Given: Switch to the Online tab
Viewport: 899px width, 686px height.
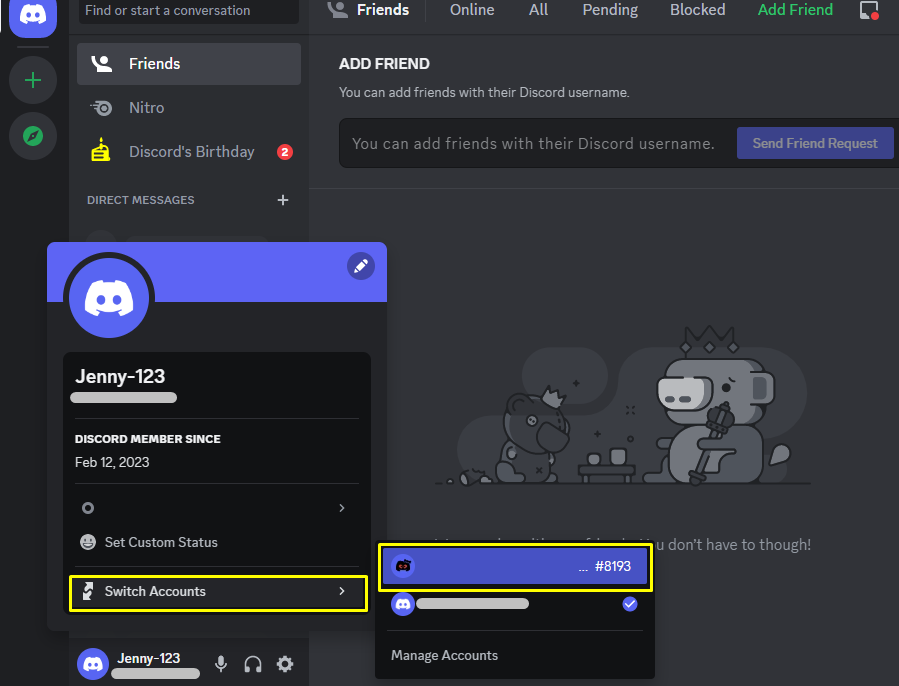Looking at the screenshot, I should click(472, 10).
